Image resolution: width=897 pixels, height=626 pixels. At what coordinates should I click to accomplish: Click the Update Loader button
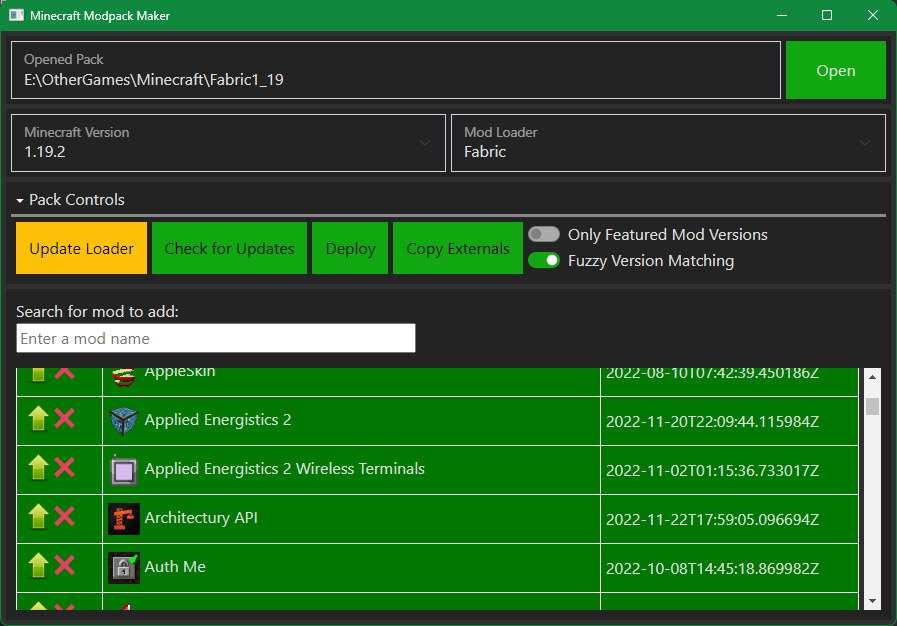81,248
